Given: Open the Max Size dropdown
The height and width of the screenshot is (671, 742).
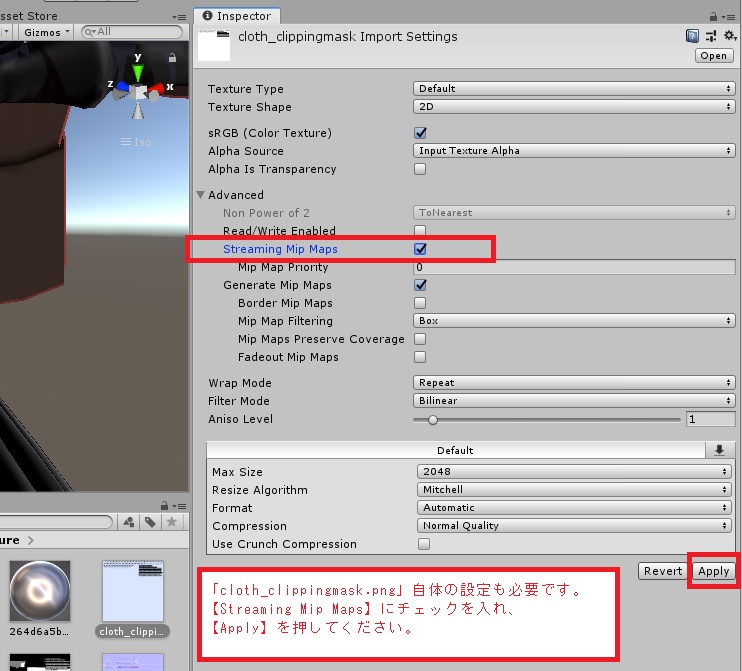Looking at the screenshot, I should tap(574, 471).
